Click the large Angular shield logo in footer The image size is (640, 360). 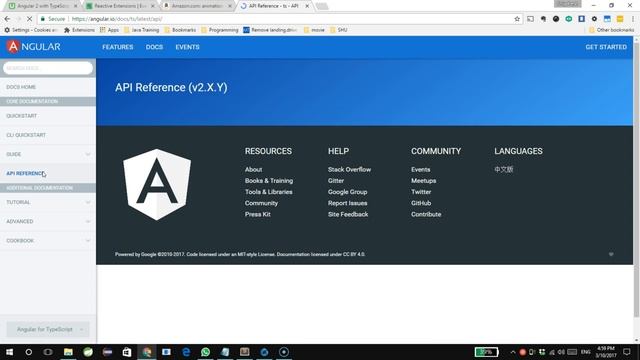click(157, 184)
